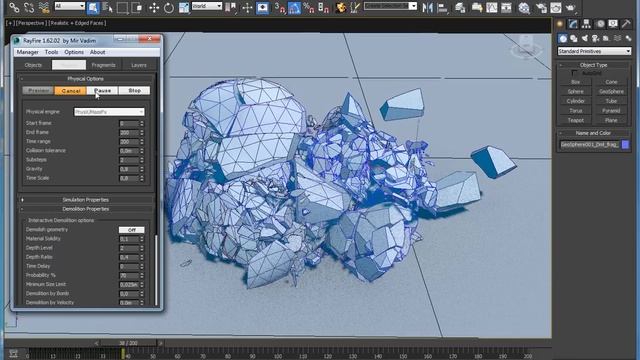Screen dimensions: 640x360
Task: Select Space Warps category icon
Action: 617,38
